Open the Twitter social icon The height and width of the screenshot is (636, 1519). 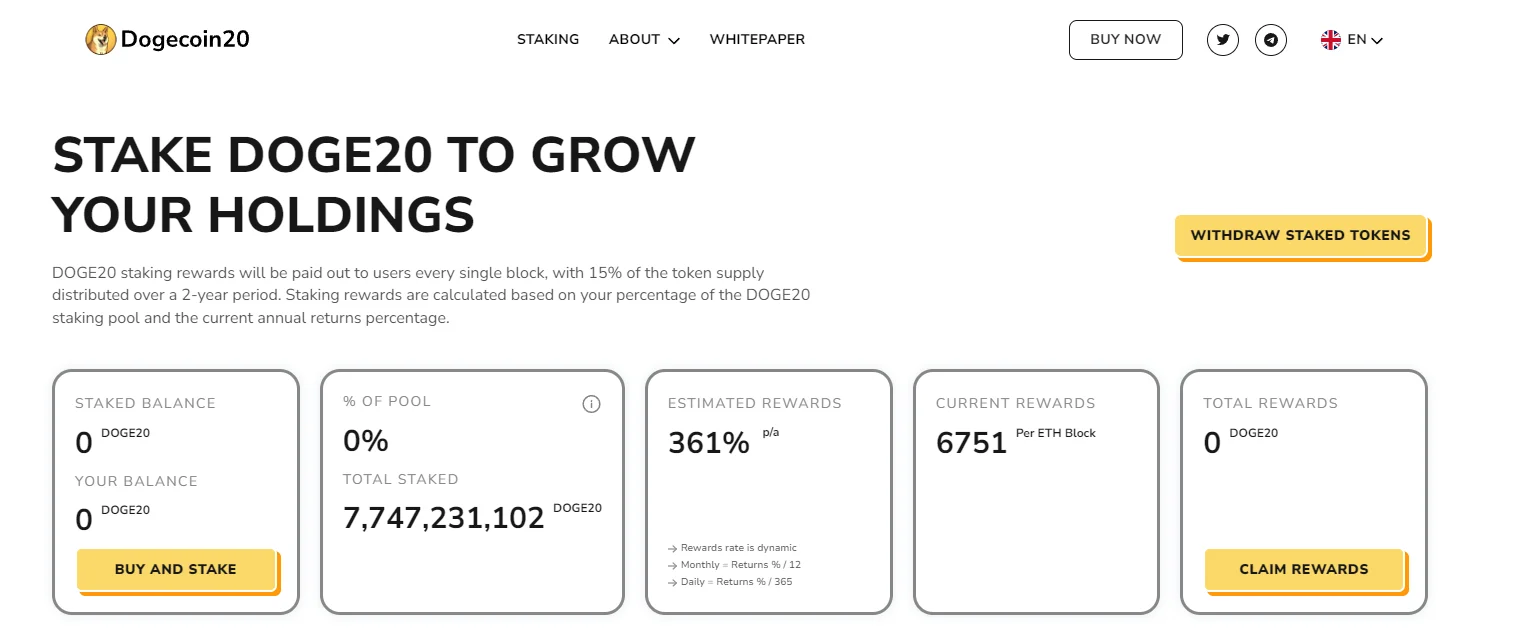(1223, 40)
